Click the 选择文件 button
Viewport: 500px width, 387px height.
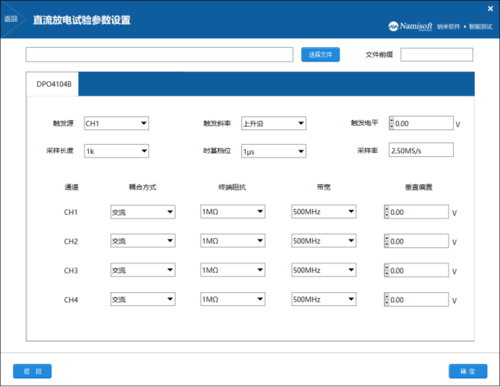pos(320,55)
